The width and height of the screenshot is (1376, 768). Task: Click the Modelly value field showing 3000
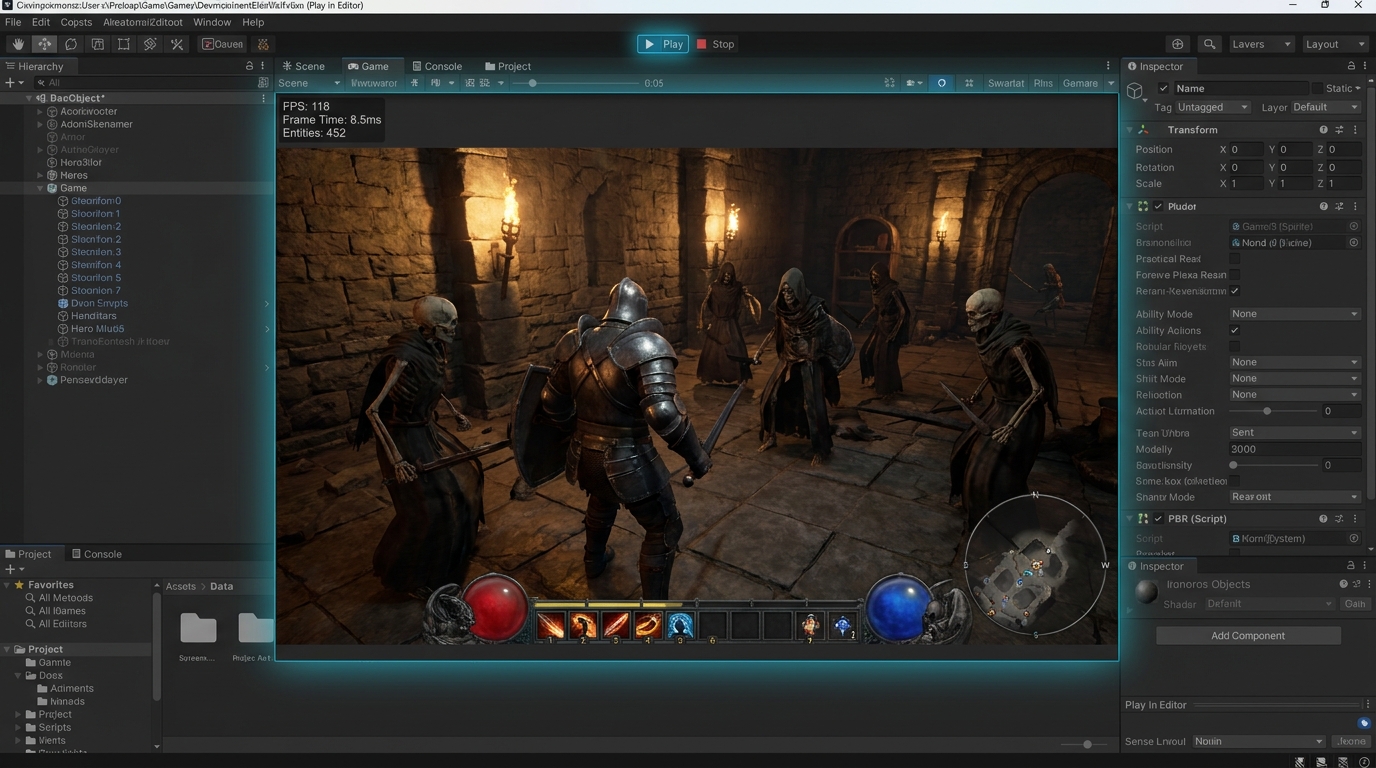[x=1295, y=449]
